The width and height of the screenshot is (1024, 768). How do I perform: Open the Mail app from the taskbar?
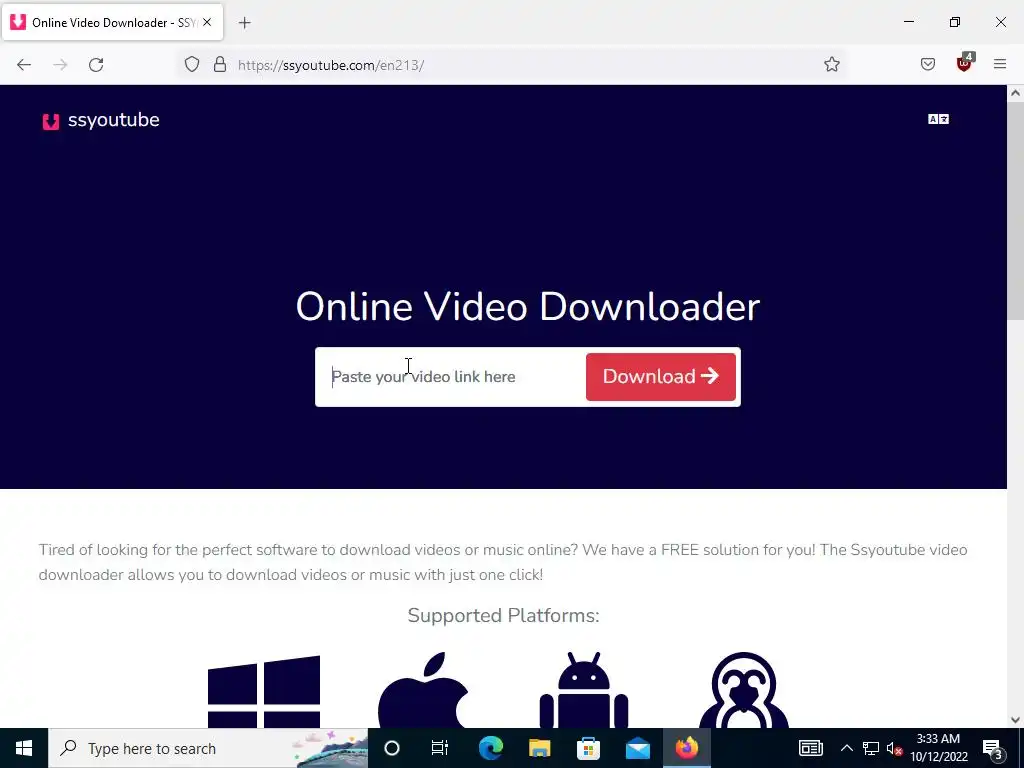(x=637, y=748)
